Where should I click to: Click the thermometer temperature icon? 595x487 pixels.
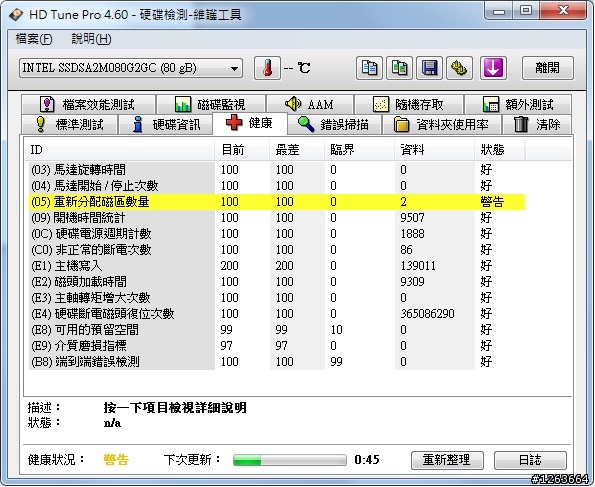[x=268, y=68]
